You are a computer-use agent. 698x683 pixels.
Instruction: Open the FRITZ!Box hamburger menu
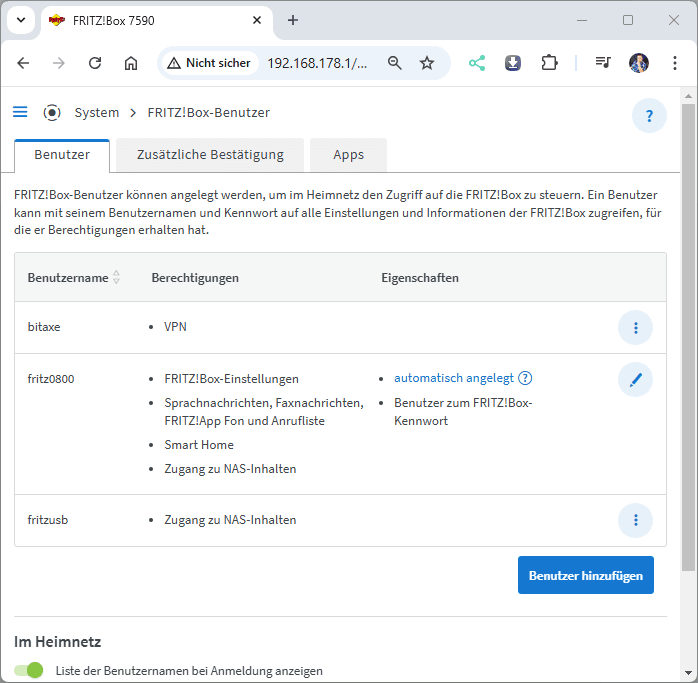coord(20,112)
